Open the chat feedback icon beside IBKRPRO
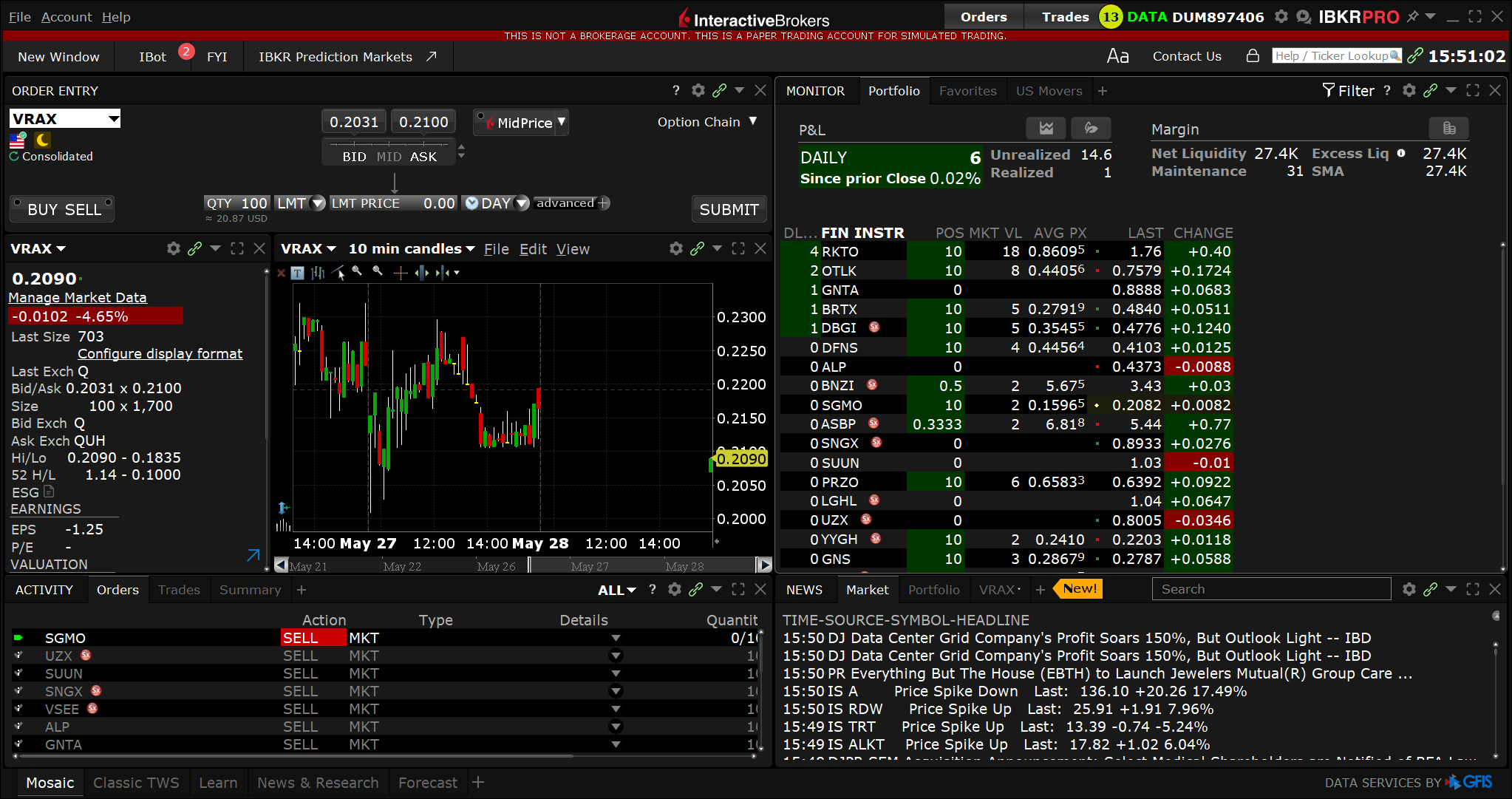Viewport: 1512px width, 799px height. point(1304,16)
